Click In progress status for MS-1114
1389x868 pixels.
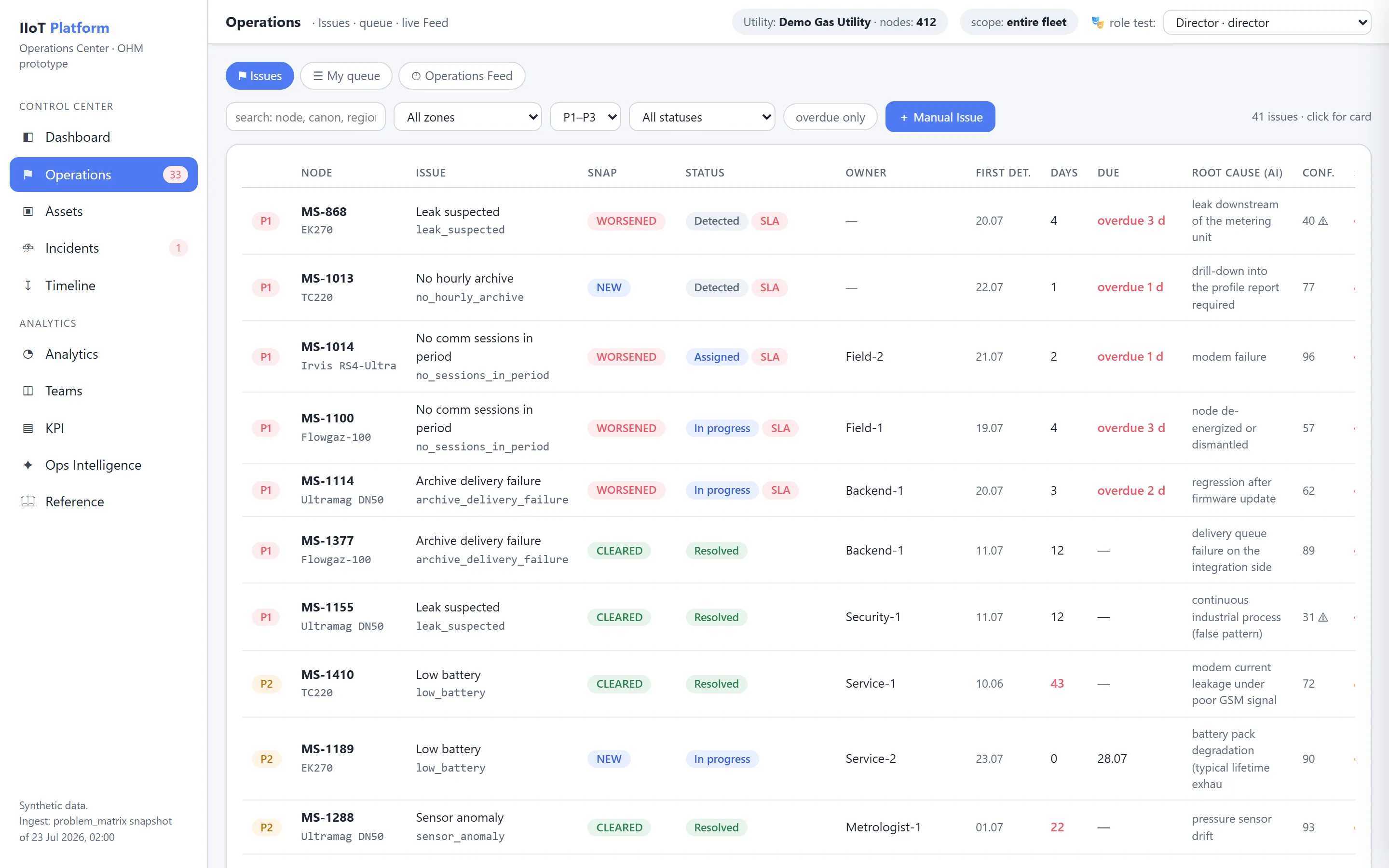pyautogui.click(x=722, y=490)
